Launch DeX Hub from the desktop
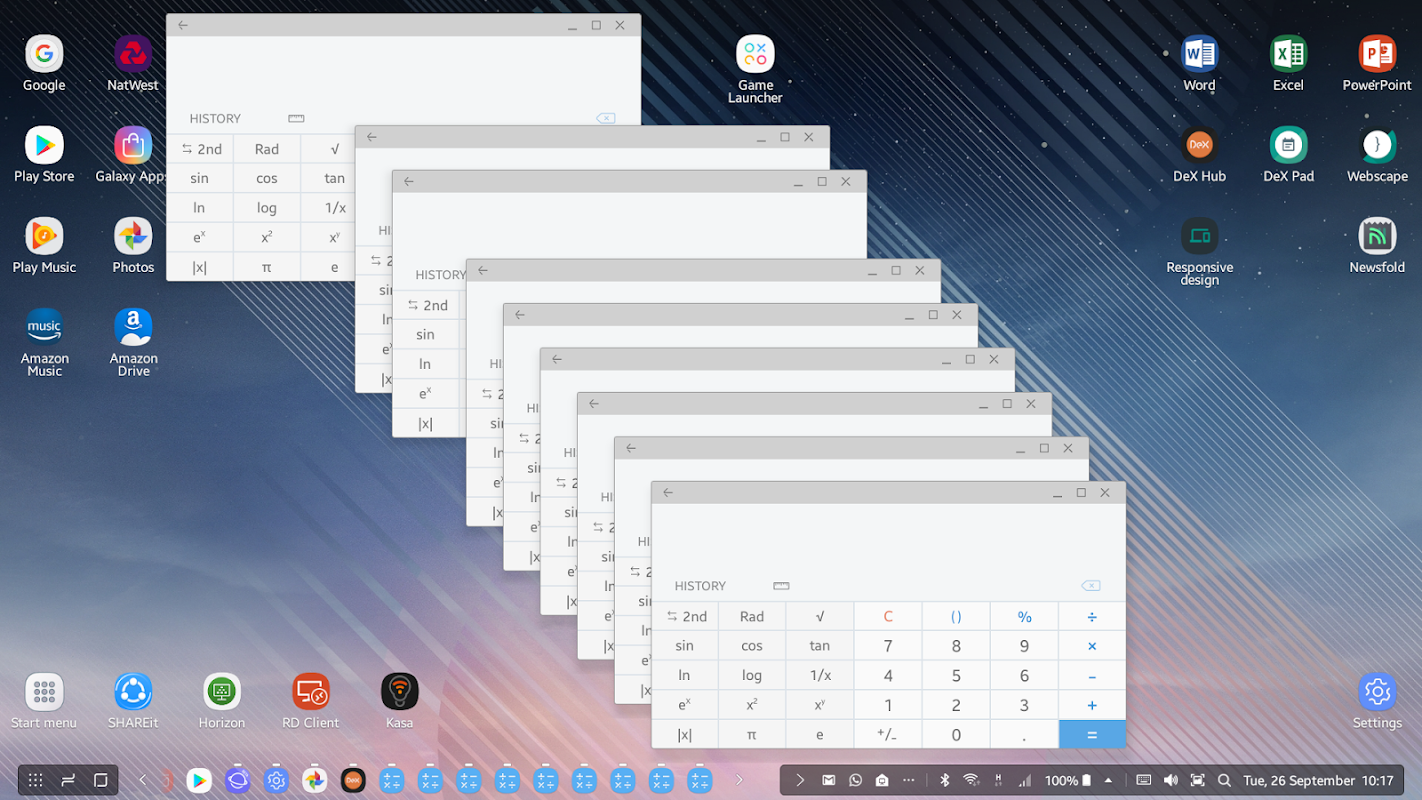 [1199, 146]
